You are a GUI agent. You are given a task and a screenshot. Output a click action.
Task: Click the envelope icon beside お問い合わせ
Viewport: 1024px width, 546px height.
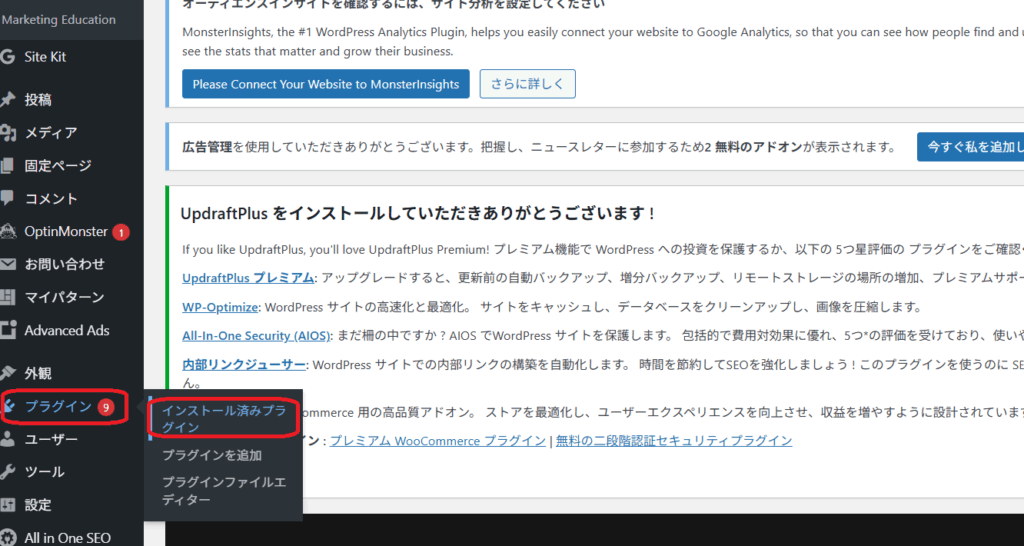click(7, 265)
